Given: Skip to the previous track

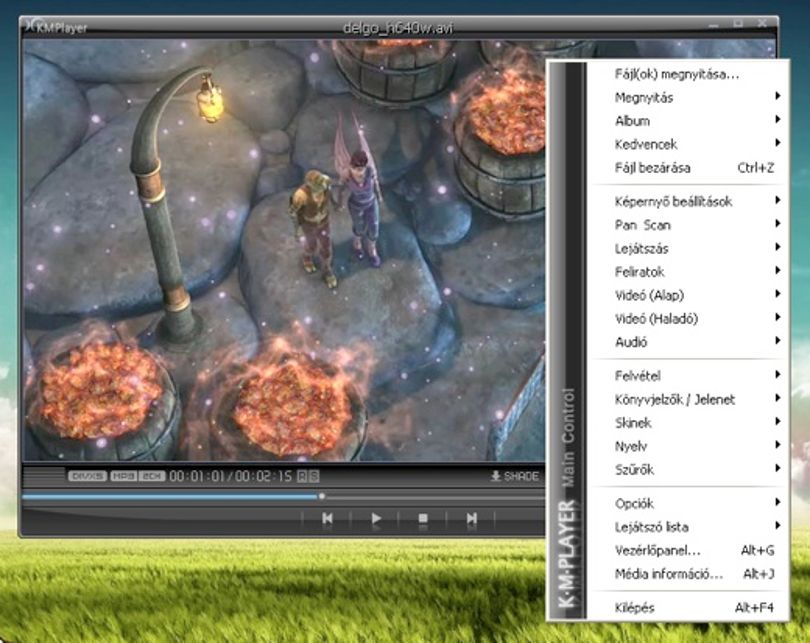Looking at the screenshot, I should pos(328,517).
